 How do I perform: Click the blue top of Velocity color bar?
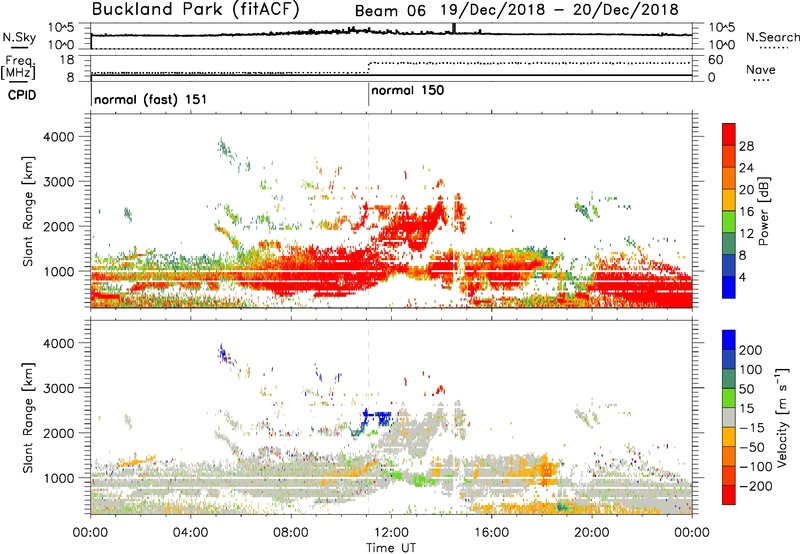(x=729, y=340)
